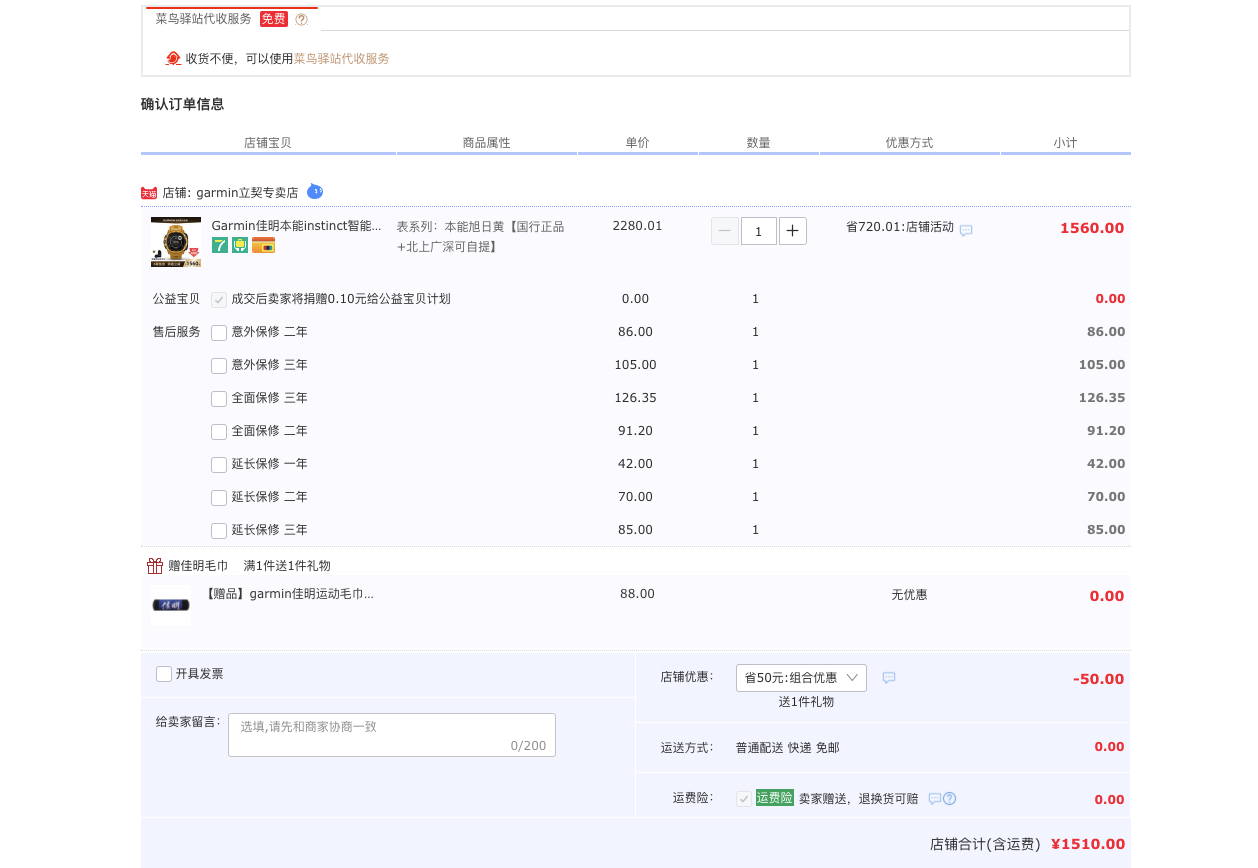Click the question mark icon in 运费险 row
Viewport: 1258px width, 868px height.
click(950, 798)
